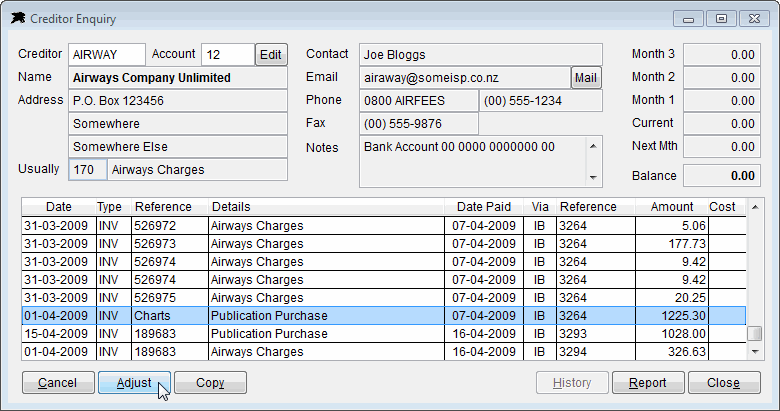Click the Adjust button
Viewport: 780px width, 411px height.
134,383
